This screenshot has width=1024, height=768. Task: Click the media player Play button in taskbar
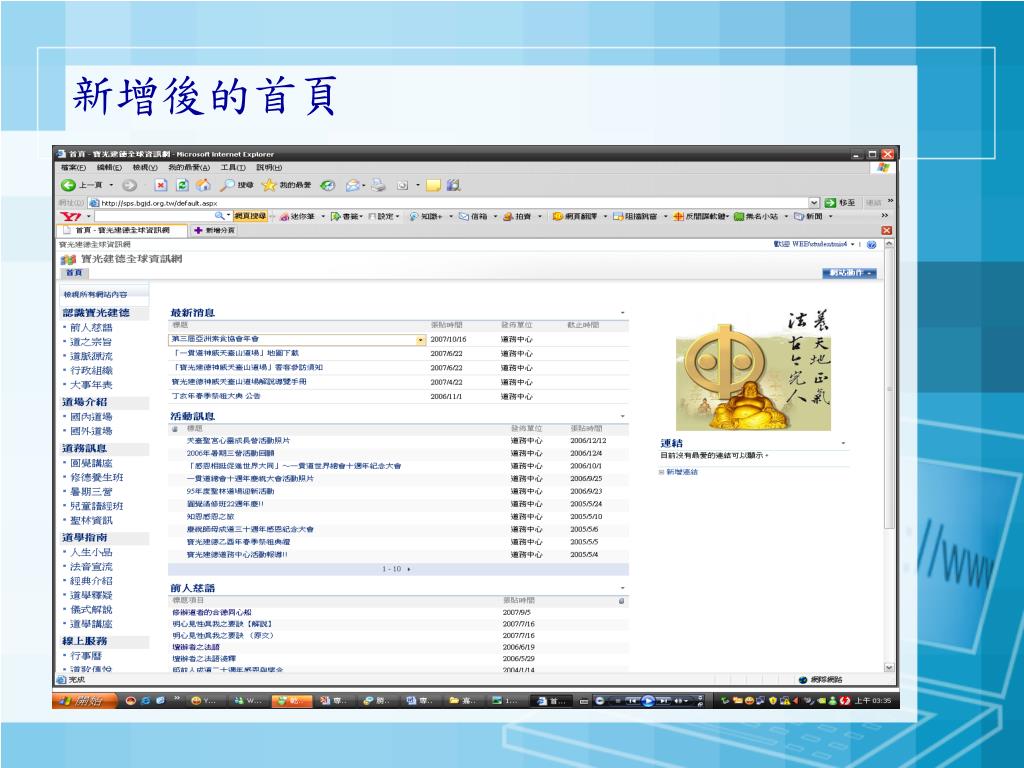(x=648, y=701)
